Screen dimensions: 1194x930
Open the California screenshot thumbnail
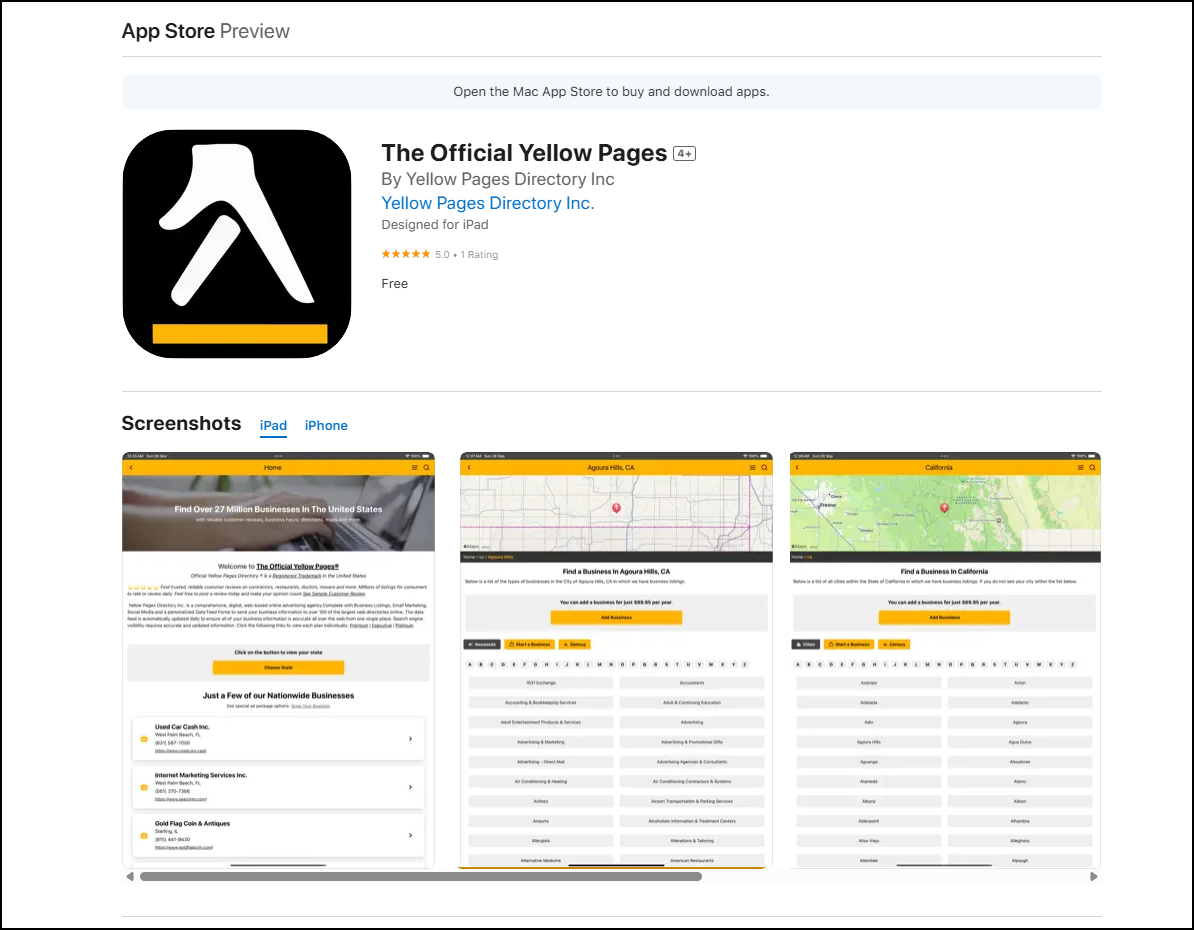pos(944,660)
